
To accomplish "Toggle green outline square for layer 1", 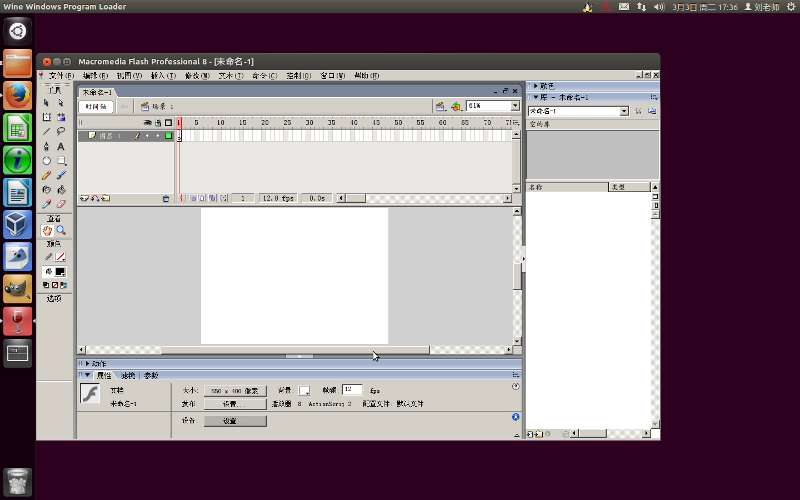I will click(168, 136).
